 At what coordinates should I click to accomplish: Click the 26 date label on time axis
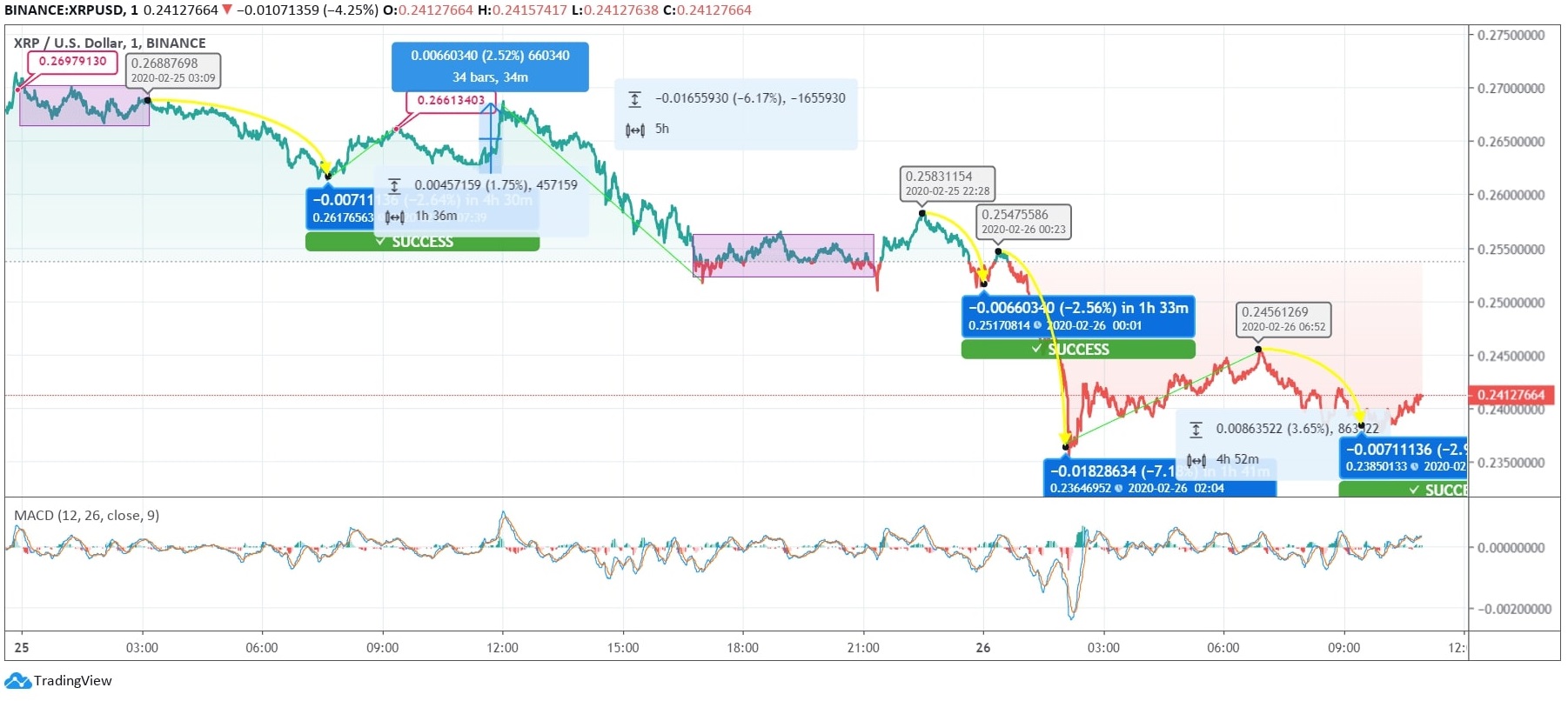point(983,648)
